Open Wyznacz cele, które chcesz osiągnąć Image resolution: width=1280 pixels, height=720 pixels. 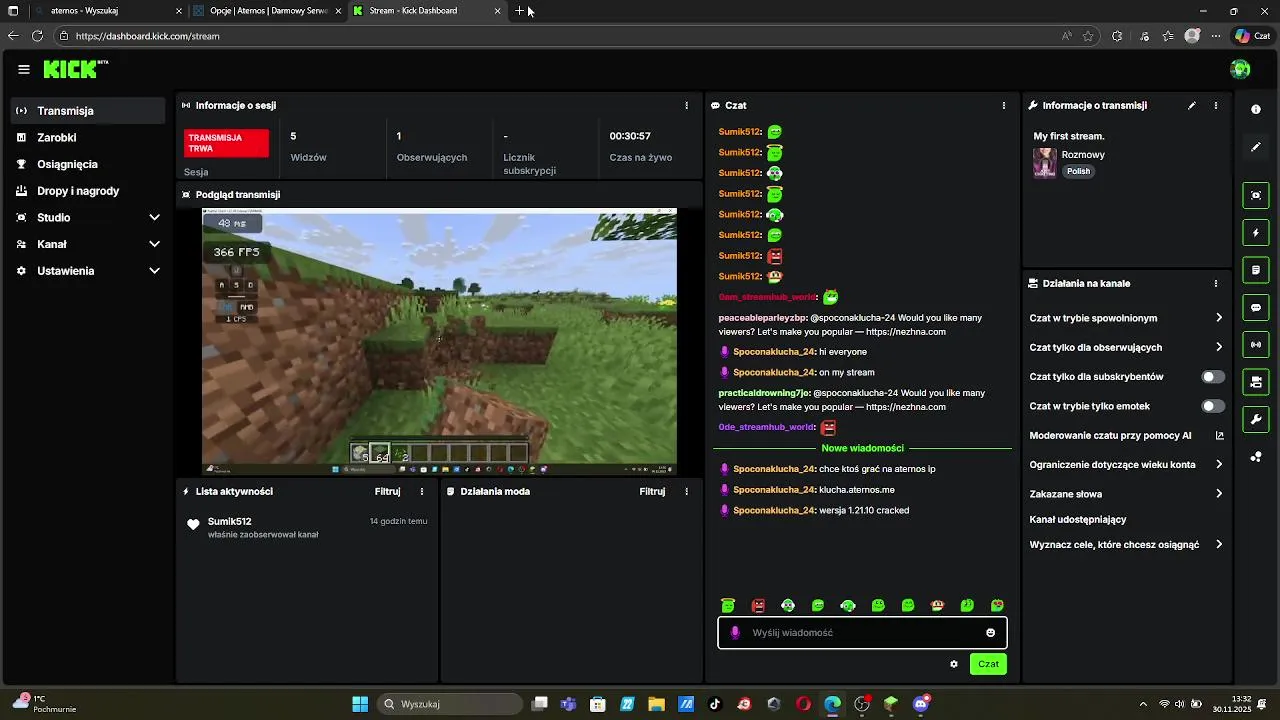coord(1126,545)
